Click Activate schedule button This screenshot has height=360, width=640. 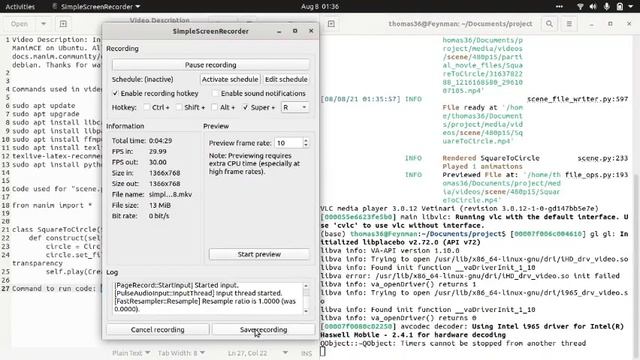(x=230, y=79)
